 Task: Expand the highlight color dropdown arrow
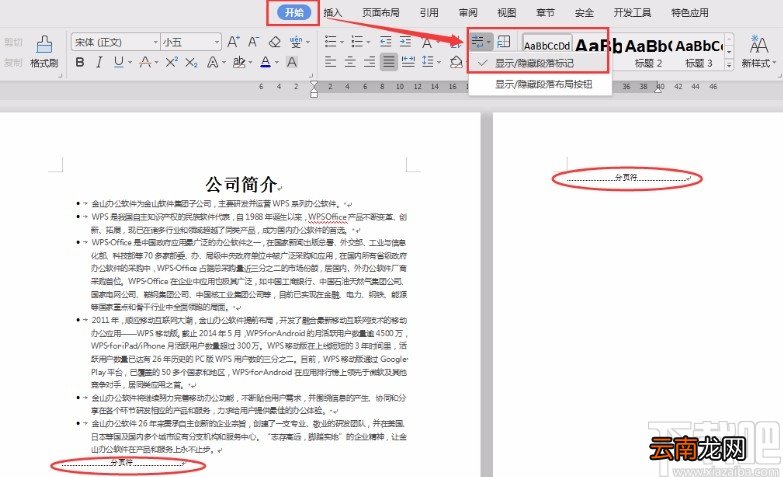250,62
